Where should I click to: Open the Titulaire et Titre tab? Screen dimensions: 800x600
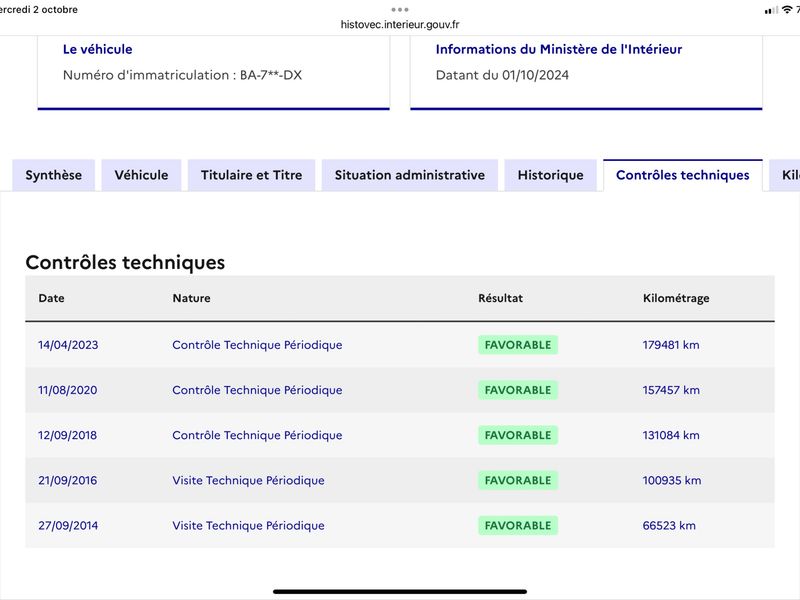point(252,175)
